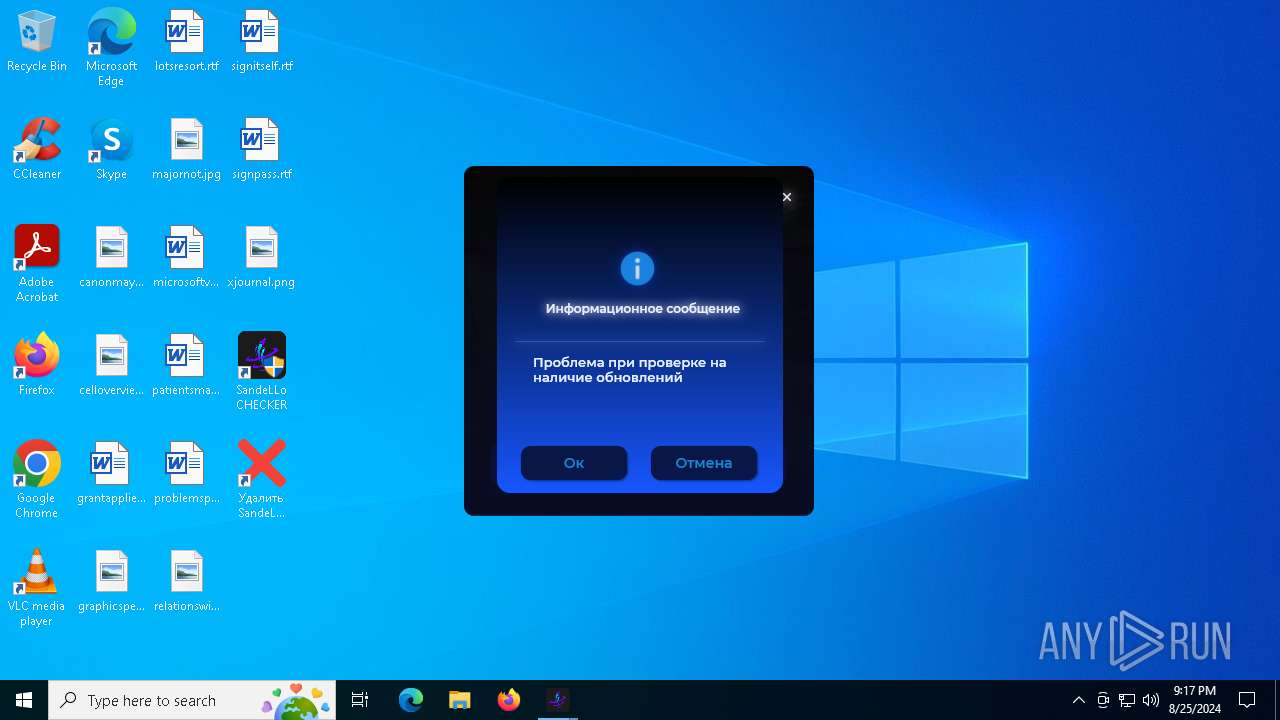
Task: Show hidden system tray icons
Action: click(x=1078, y=700)
